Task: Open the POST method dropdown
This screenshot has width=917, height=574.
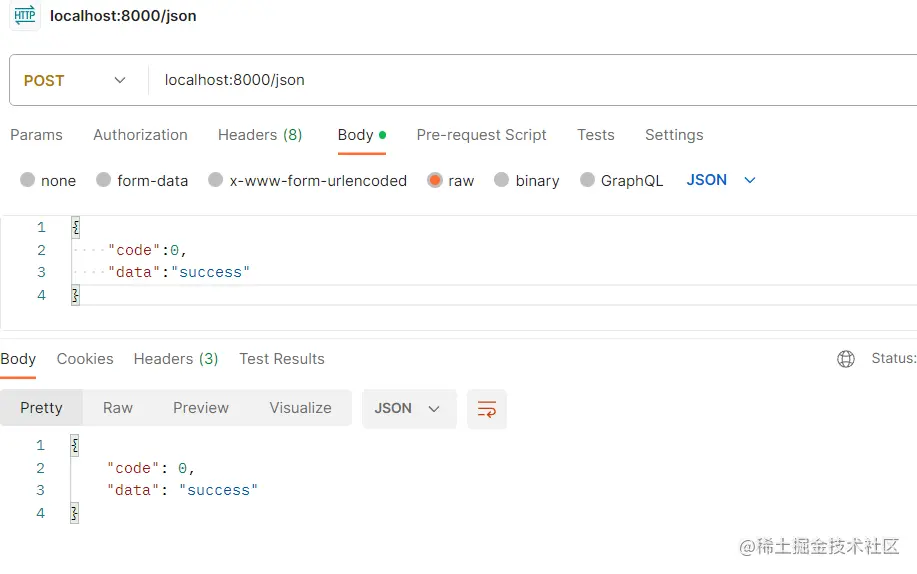Action: [x=76, y=80]
